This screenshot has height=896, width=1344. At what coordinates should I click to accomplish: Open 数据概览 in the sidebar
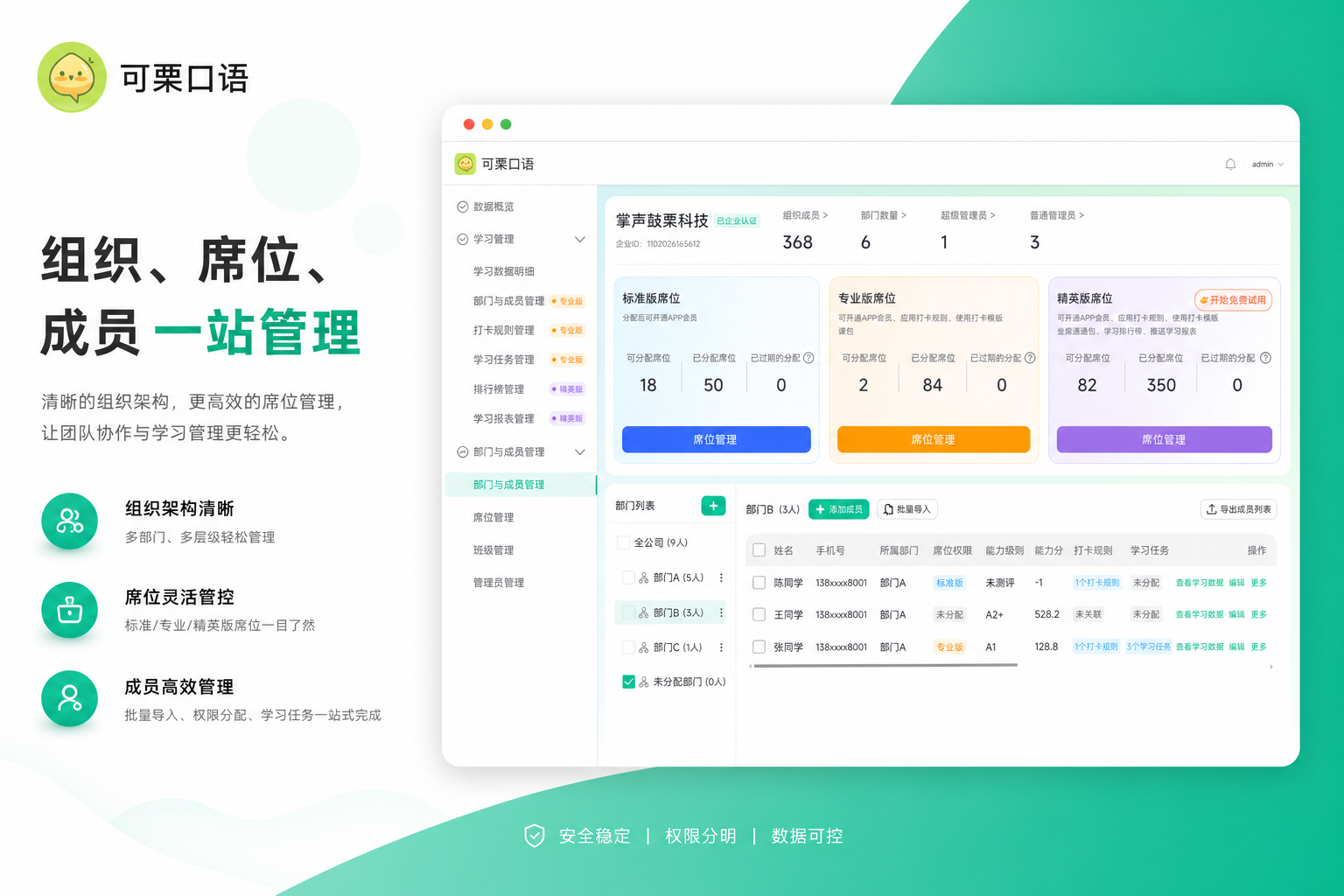[x=493, y=206]
